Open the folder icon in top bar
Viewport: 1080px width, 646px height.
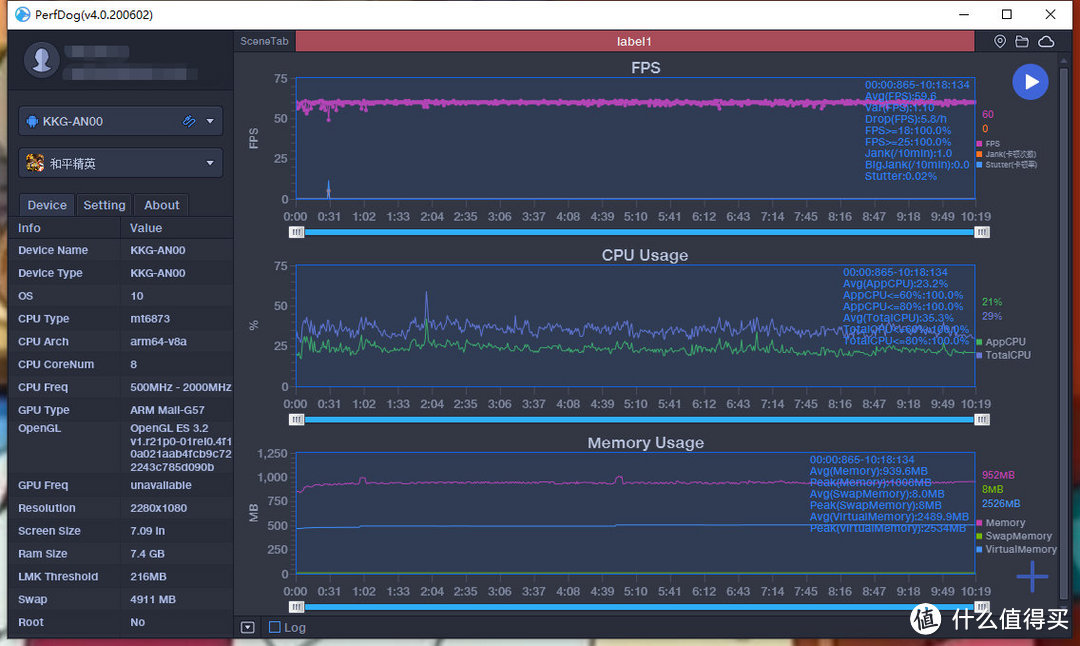(1021, 41)
